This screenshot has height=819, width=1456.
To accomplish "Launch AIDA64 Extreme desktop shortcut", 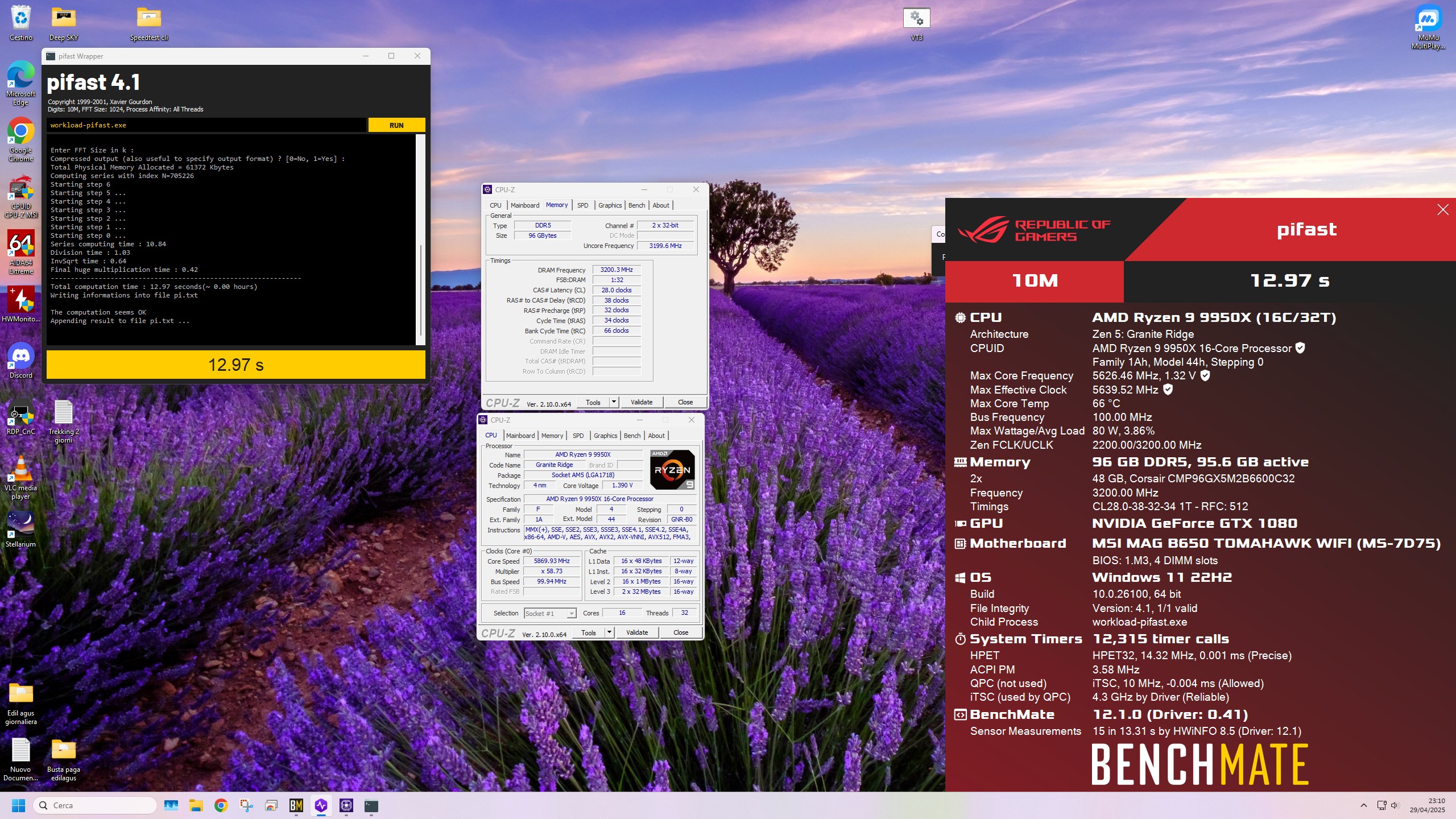I will pyautogui.click(x=21, y=252).
